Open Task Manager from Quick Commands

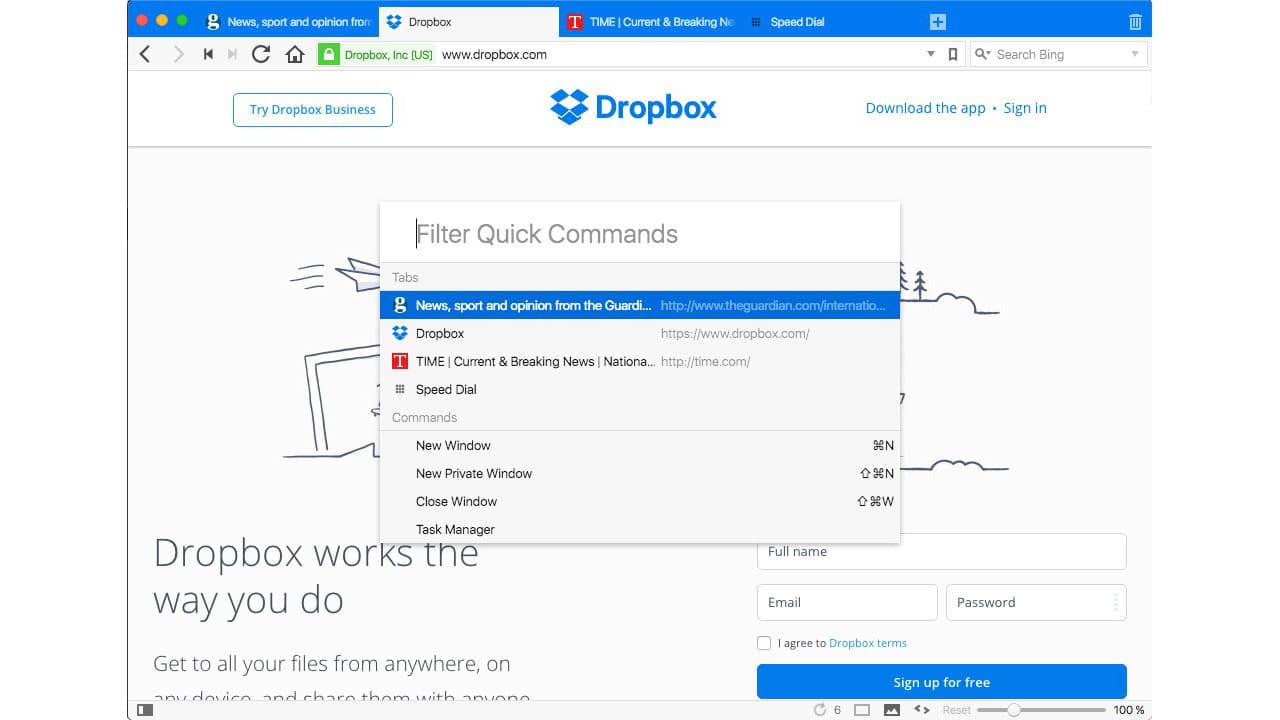(x=640, y=529)
